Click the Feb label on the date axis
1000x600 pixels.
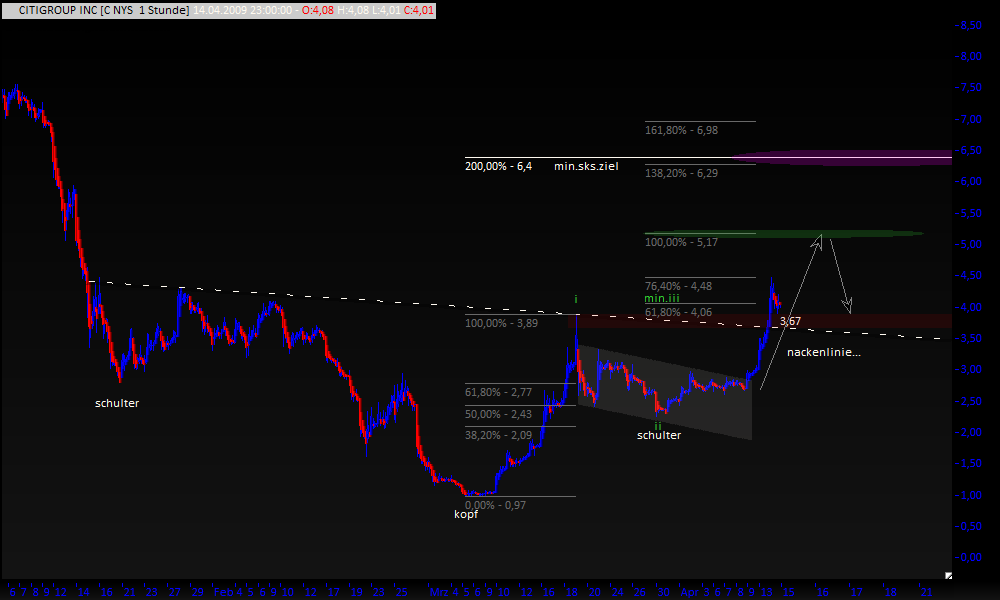(x=223, y=592)
